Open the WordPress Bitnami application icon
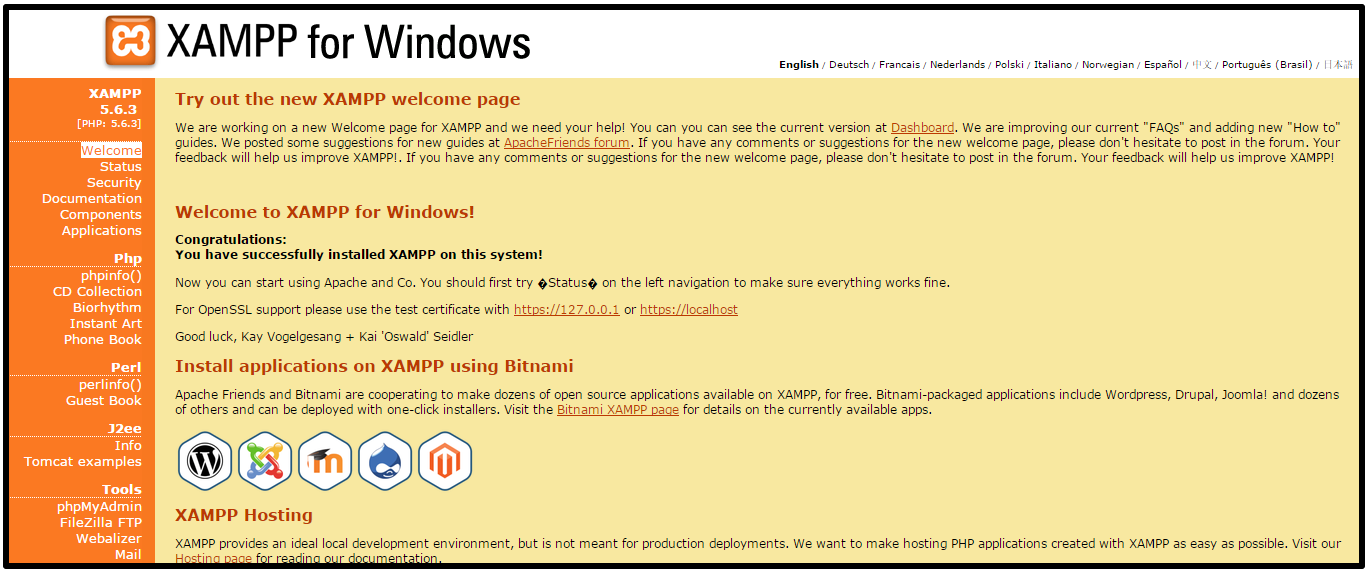 (205, 461)
